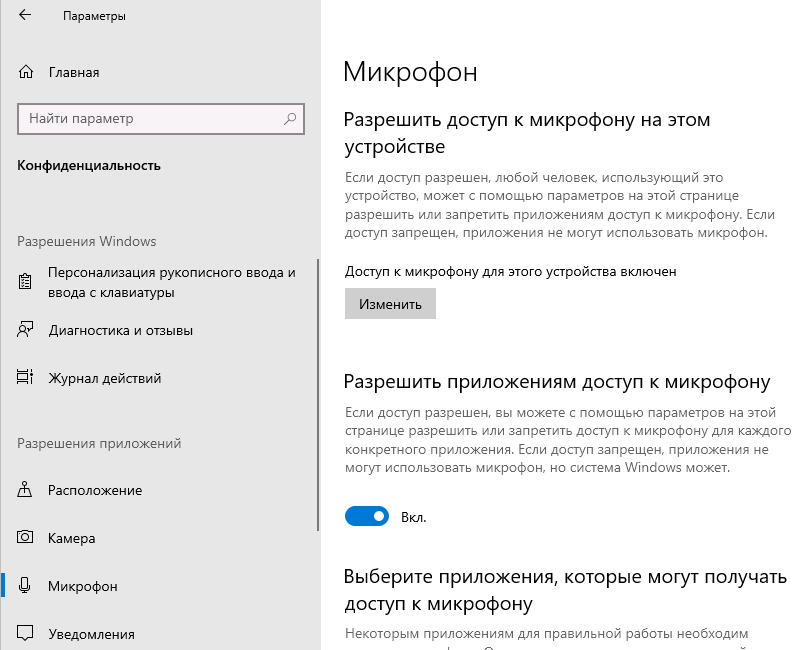
Task: Click the magnifier icon in the search box
Action: coord(290,119)
